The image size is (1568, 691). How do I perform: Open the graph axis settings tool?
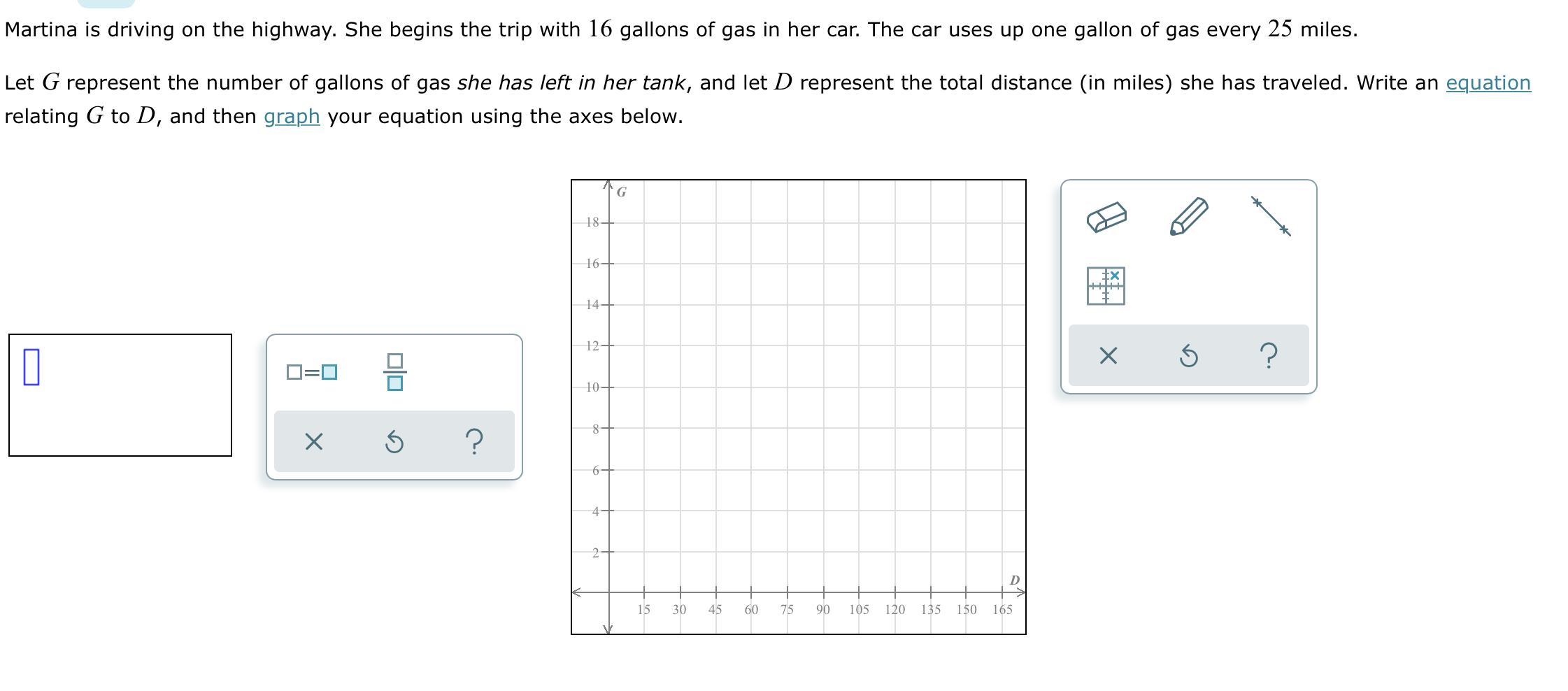click(1106, 285)
